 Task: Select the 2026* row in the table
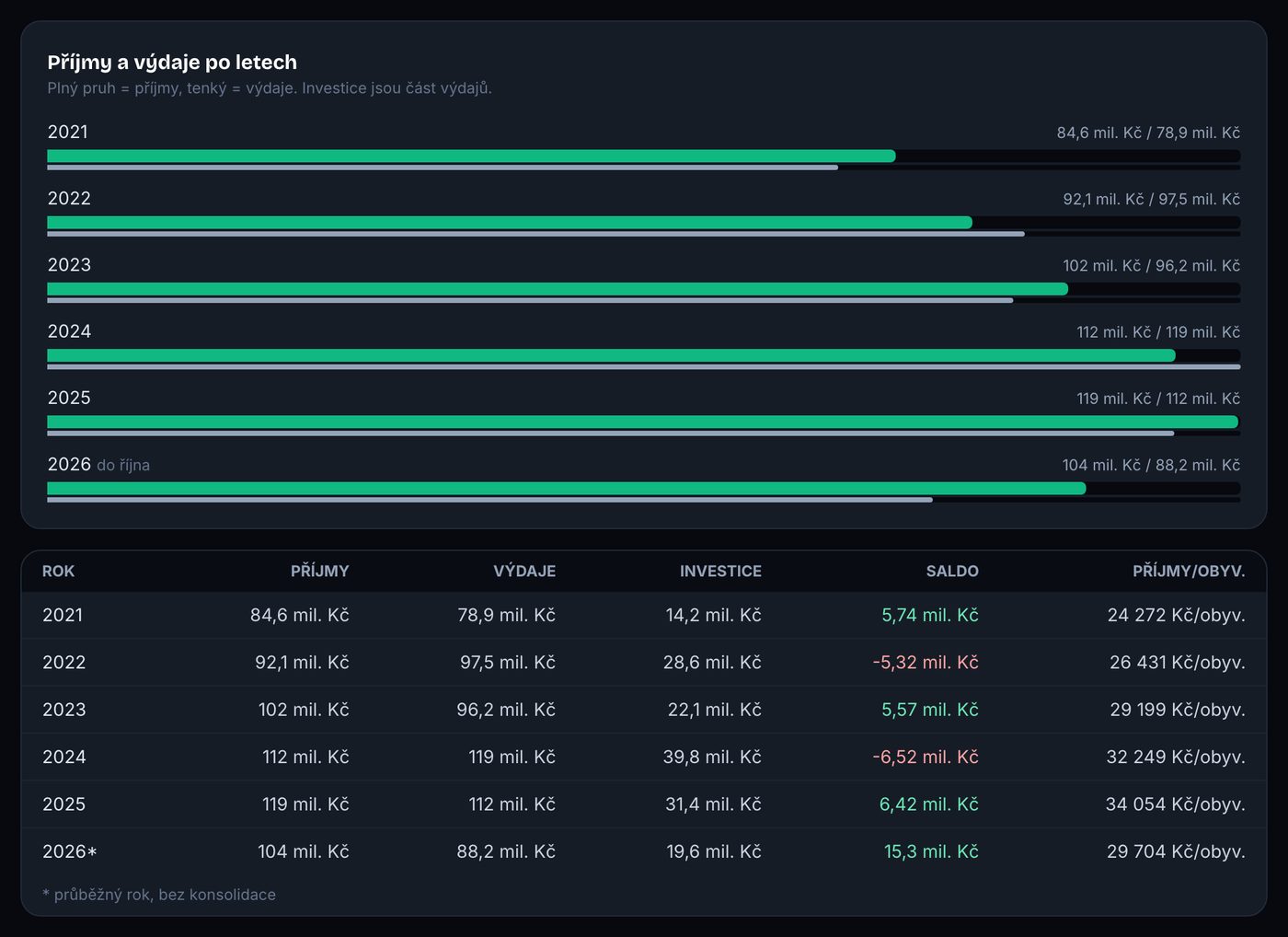tap(644, 851)
